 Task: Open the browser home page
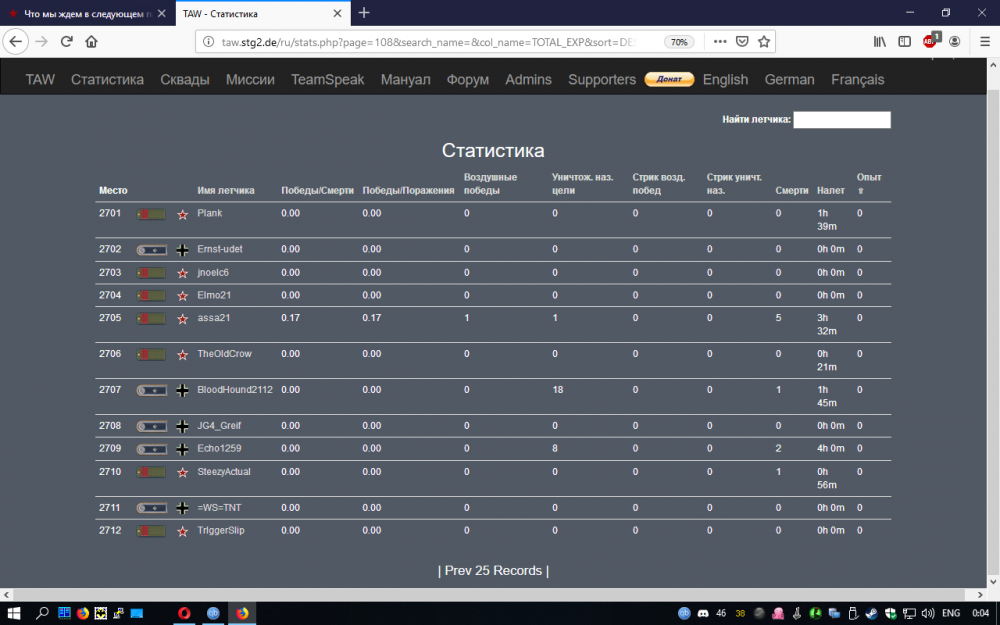[x=91, y=41]
